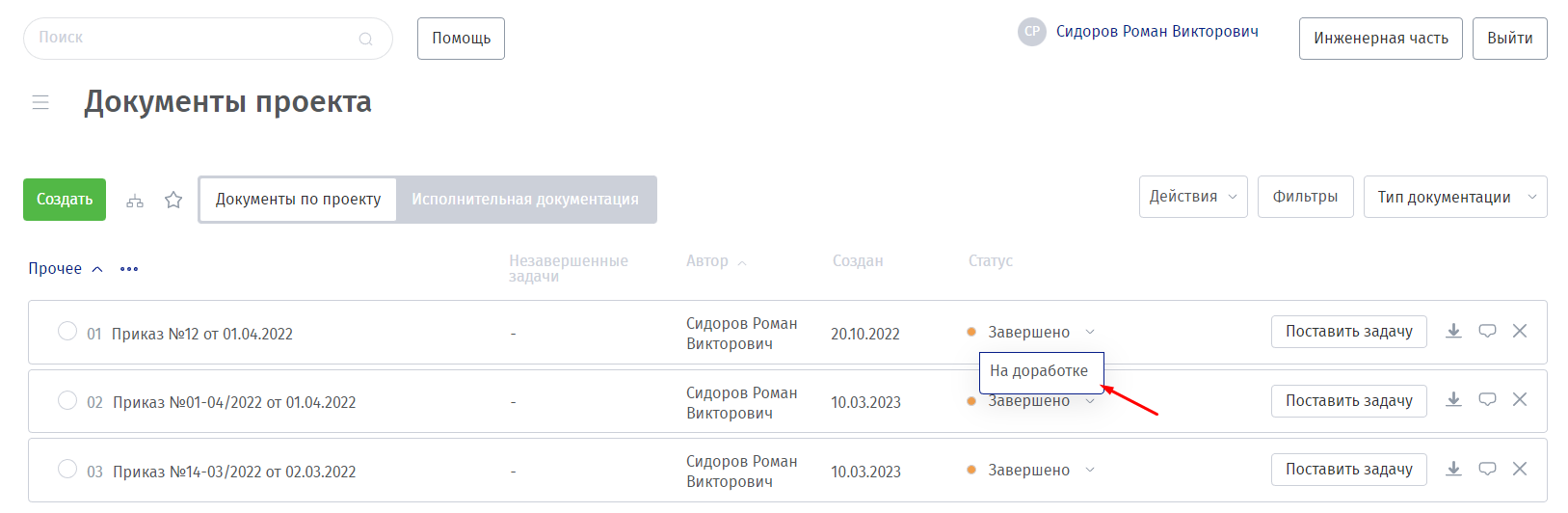Select the Приказ №14-03/2022 row radio button
The height and width of the screenshot is (513, 1568).
point(67,469)
